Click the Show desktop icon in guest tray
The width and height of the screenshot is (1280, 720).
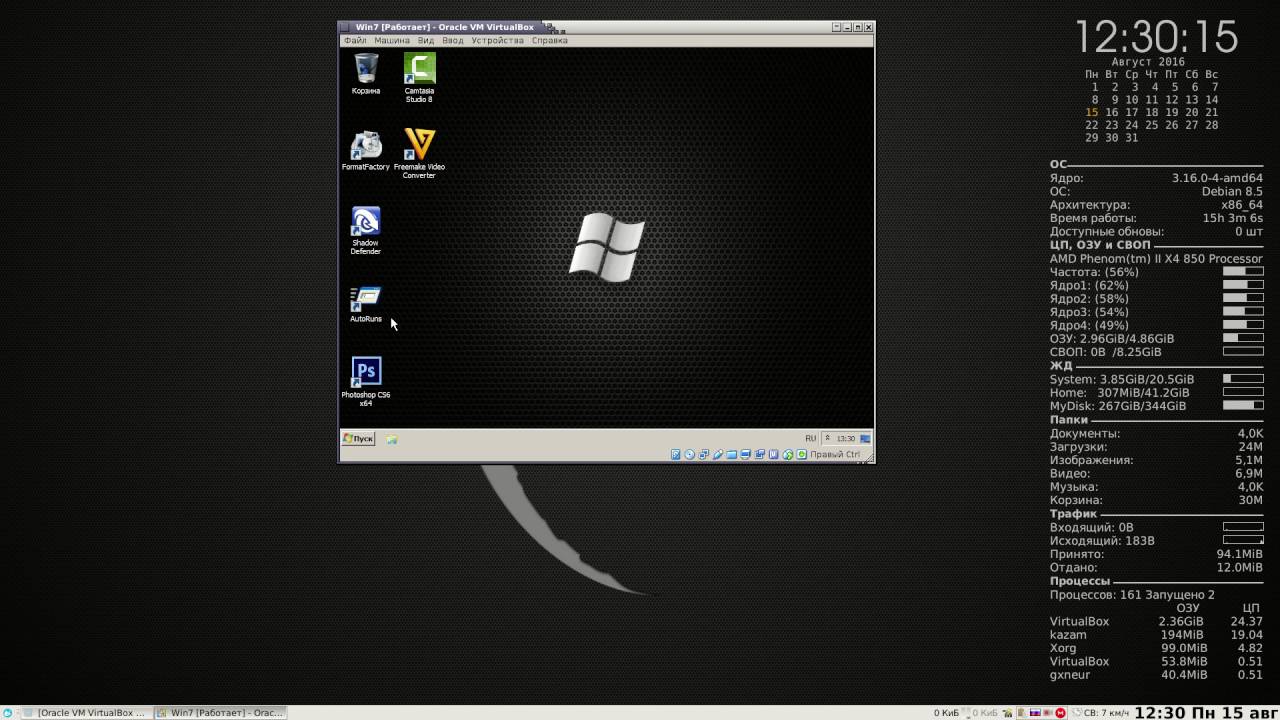click(866, 438)
